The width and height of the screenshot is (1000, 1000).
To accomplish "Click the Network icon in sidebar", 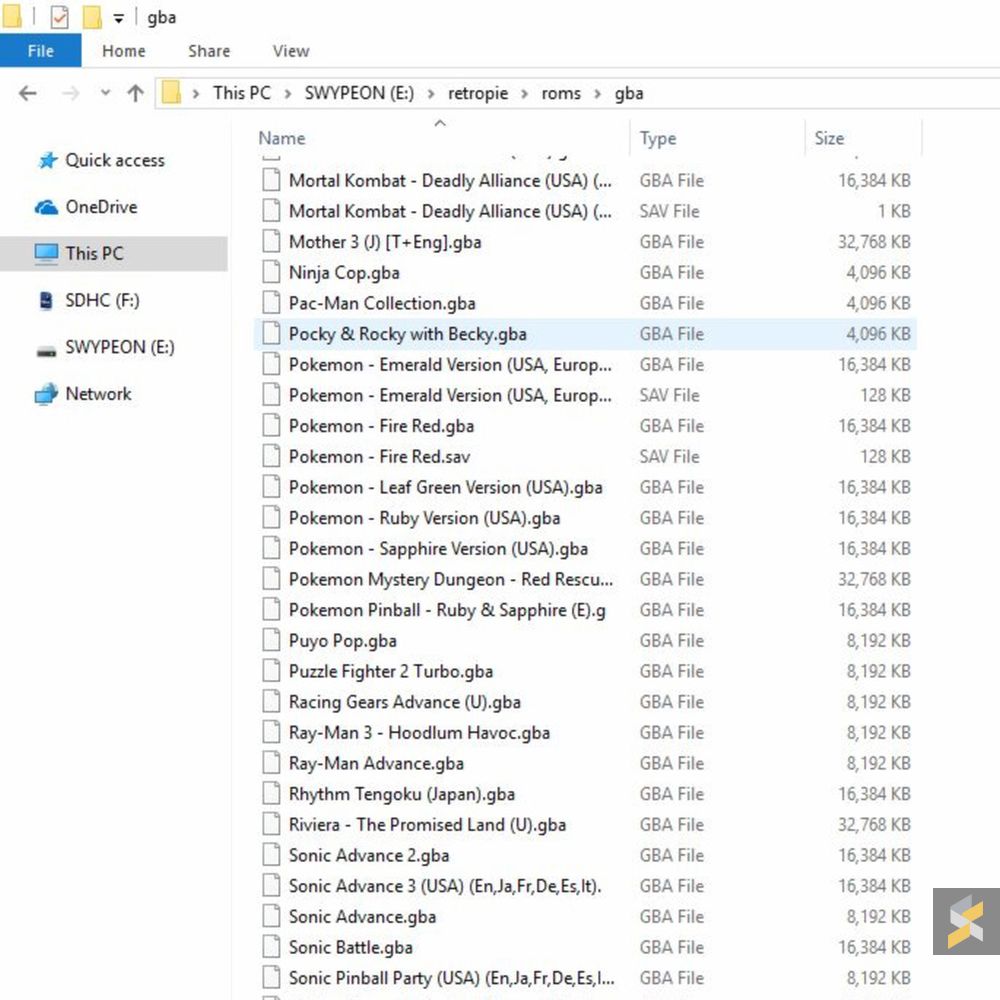I will point(46,393).
